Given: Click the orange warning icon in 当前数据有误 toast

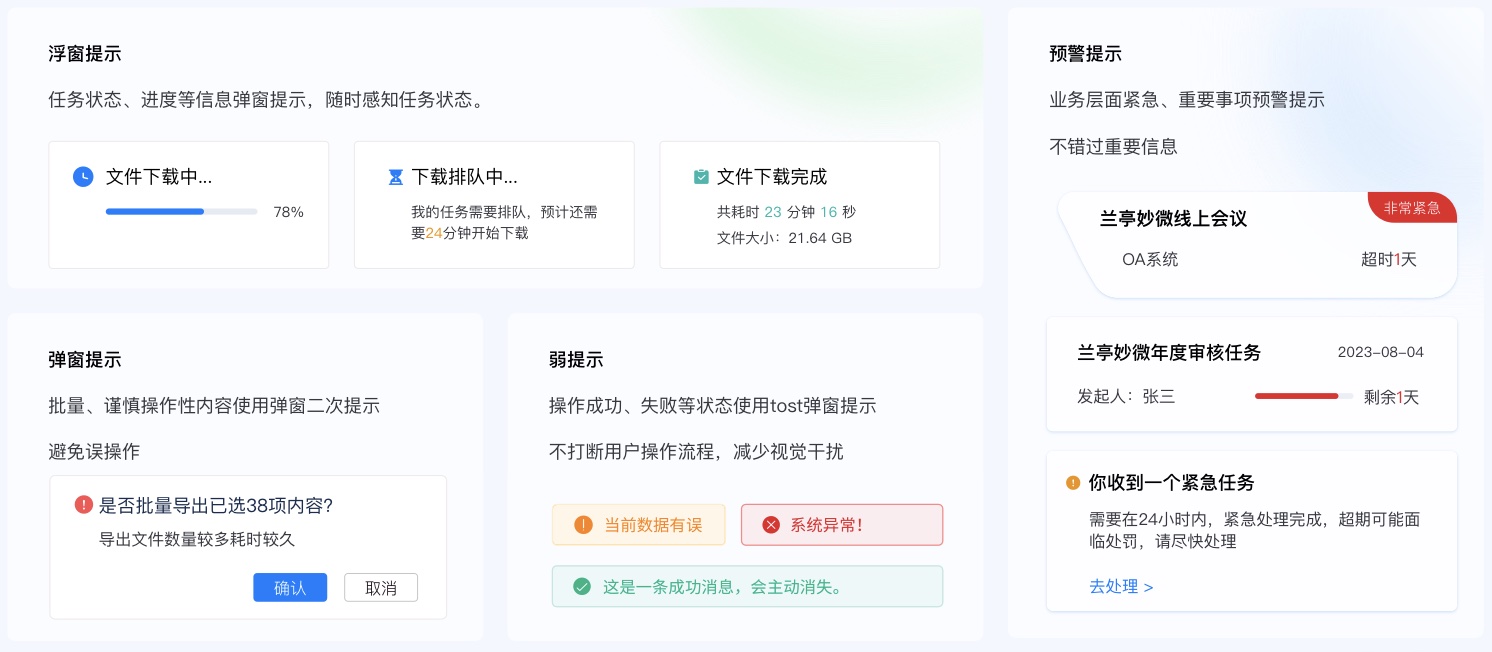Looking at the screenshot, I should pos(583,525).
